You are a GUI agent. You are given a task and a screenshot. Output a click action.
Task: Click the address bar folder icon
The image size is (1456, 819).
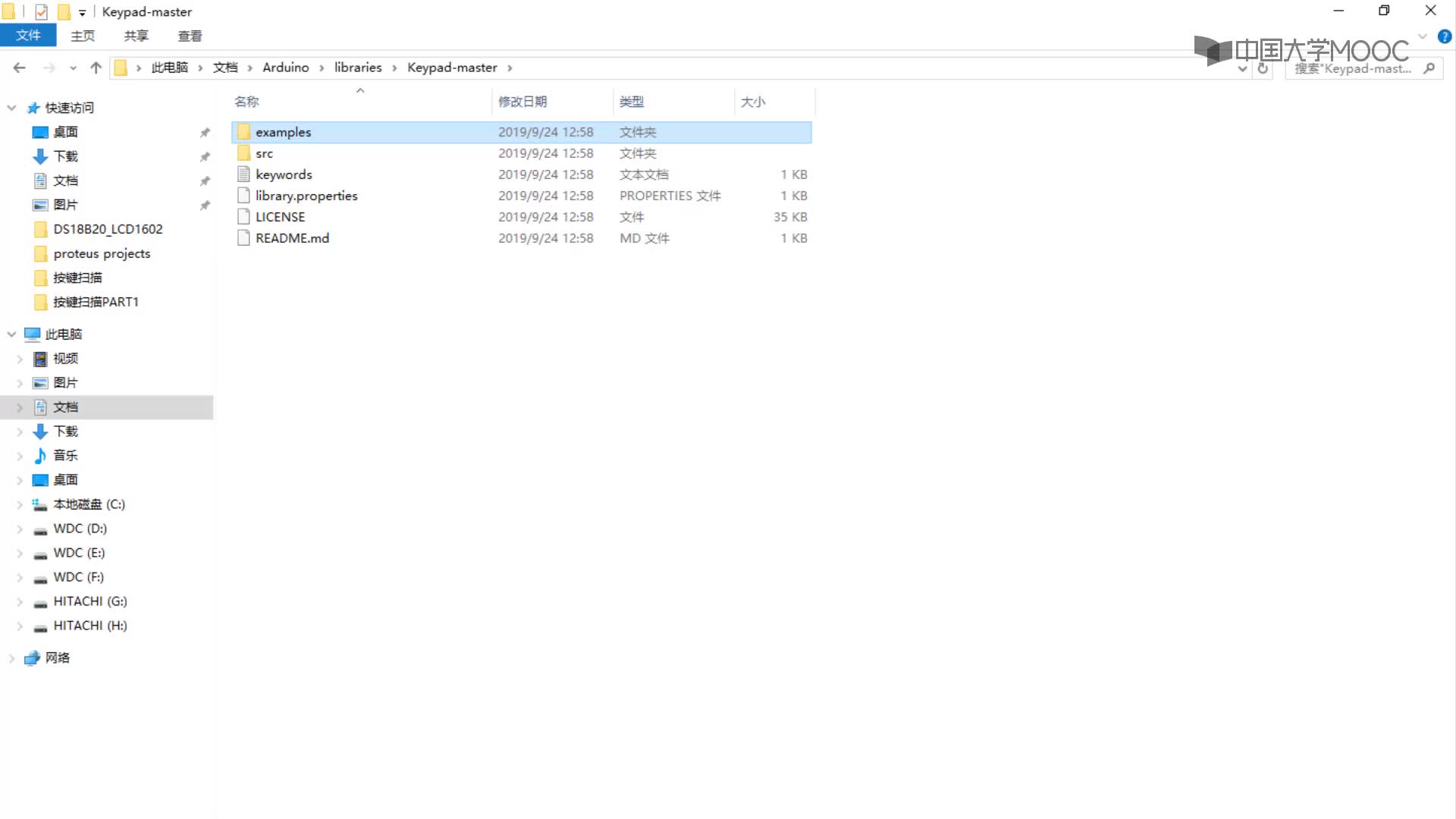[x=121, y=67]
